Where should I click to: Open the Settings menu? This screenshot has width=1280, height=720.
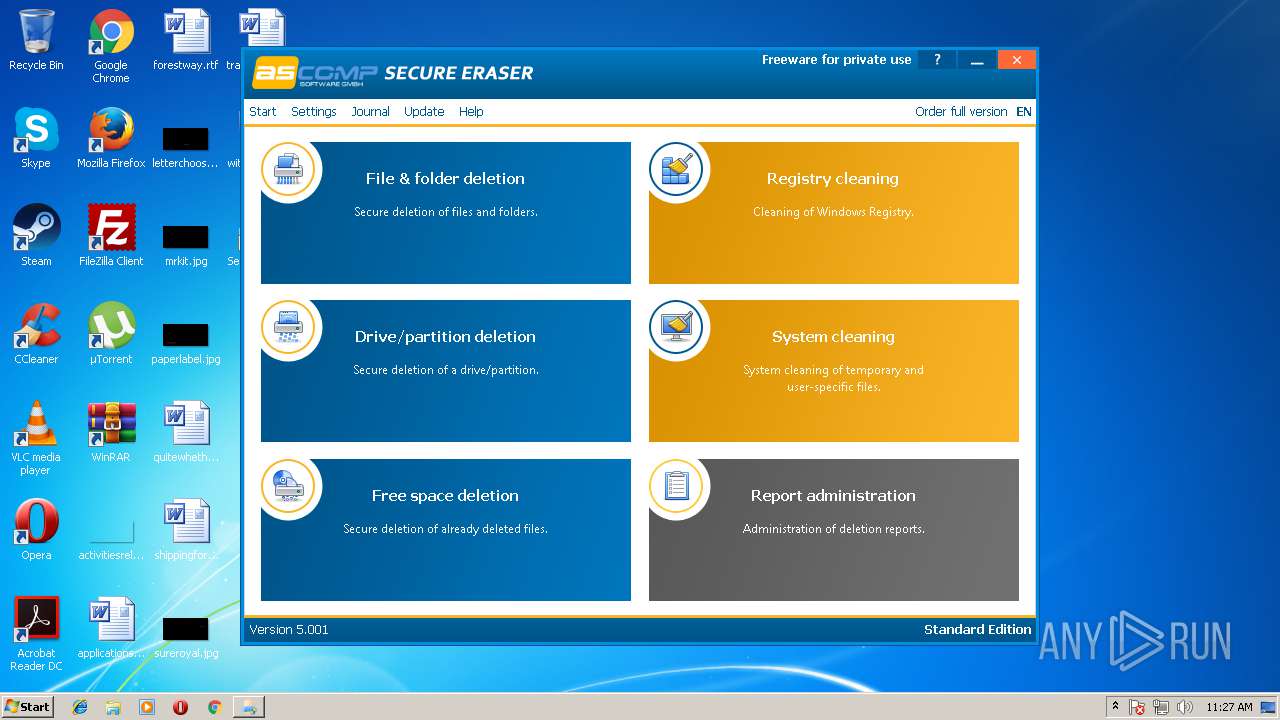(314, 111)
